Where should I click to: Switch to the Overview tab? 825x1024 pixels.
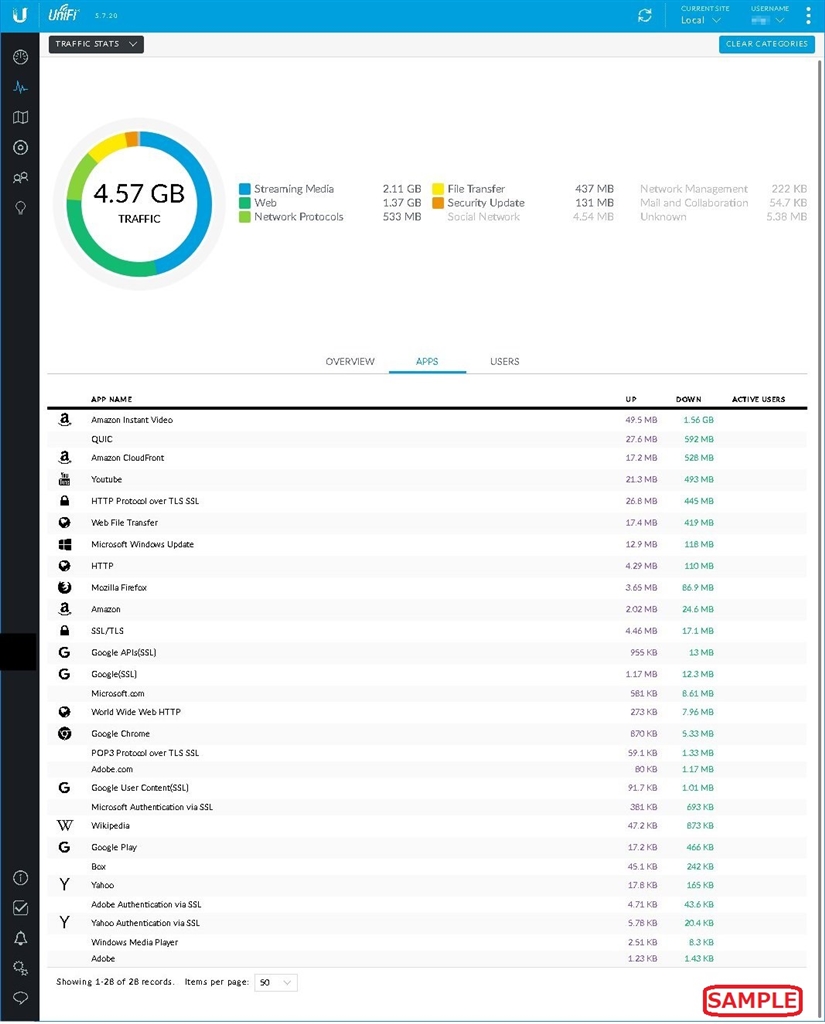tap(350, 361)
